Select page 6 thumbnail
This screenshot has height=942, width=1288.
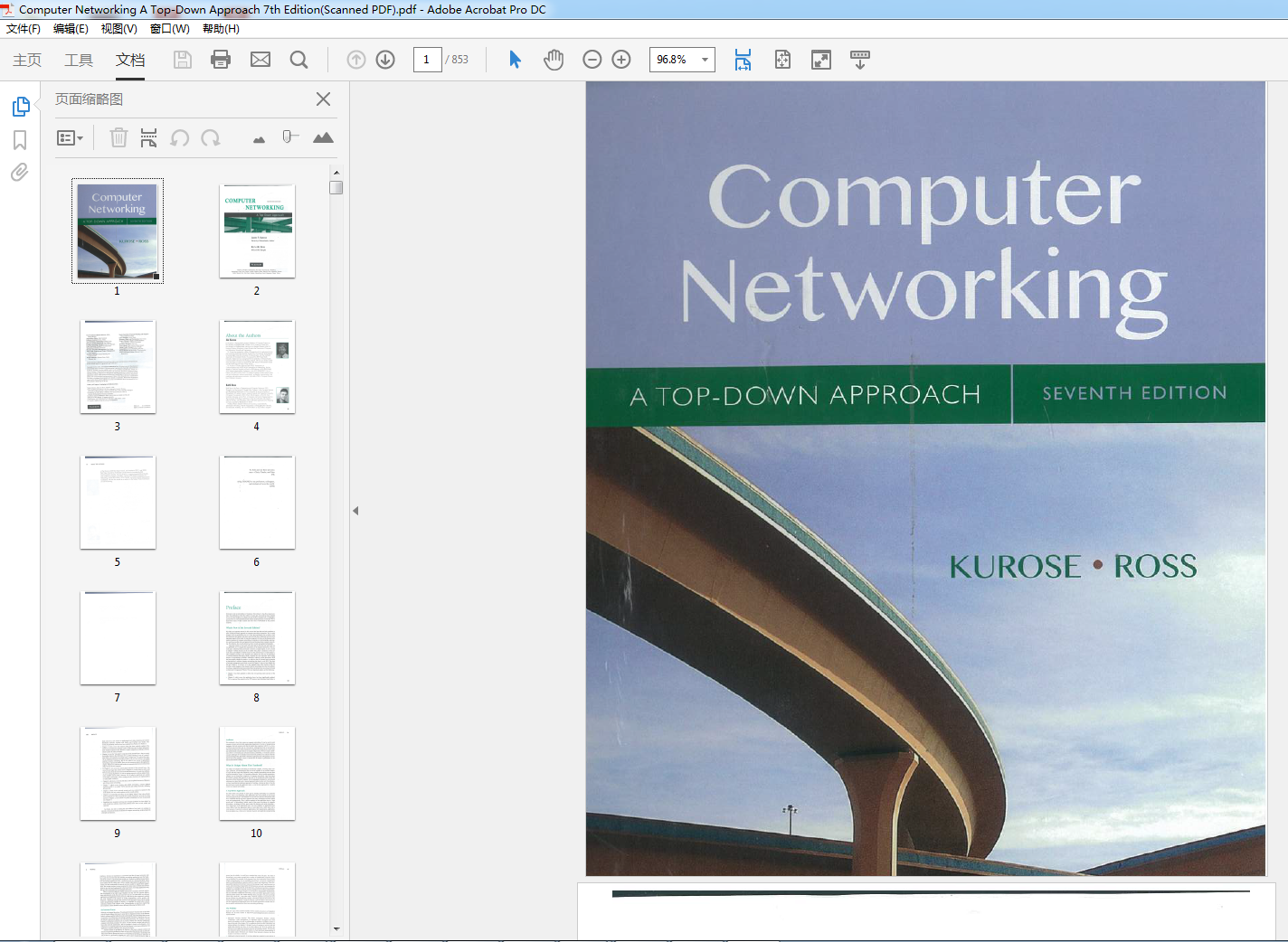coord(257,503)
